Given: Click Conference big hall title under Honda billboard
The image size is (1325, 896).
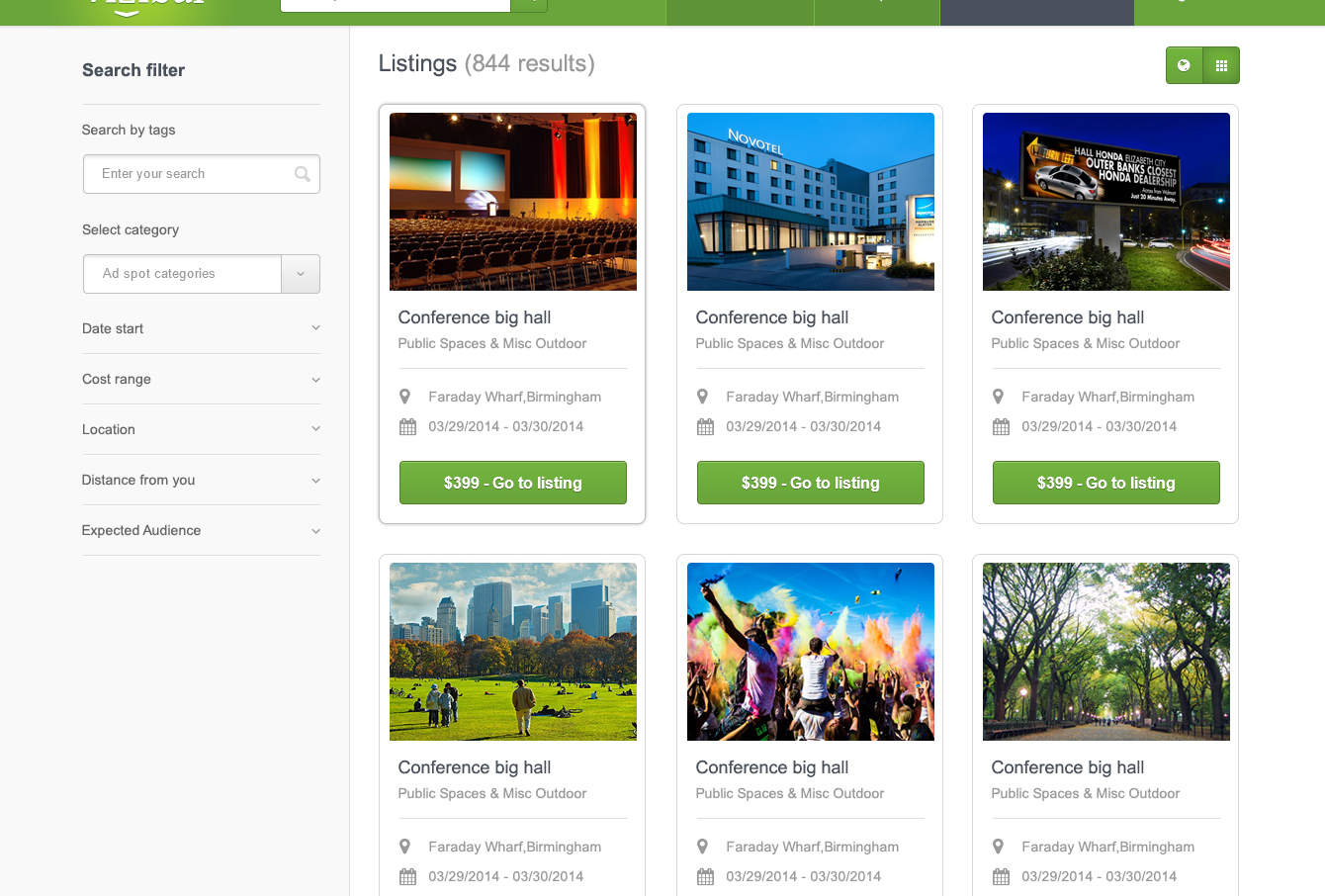Looking at the screenshot, I should pyautogui.click(x=1068, y=317).
